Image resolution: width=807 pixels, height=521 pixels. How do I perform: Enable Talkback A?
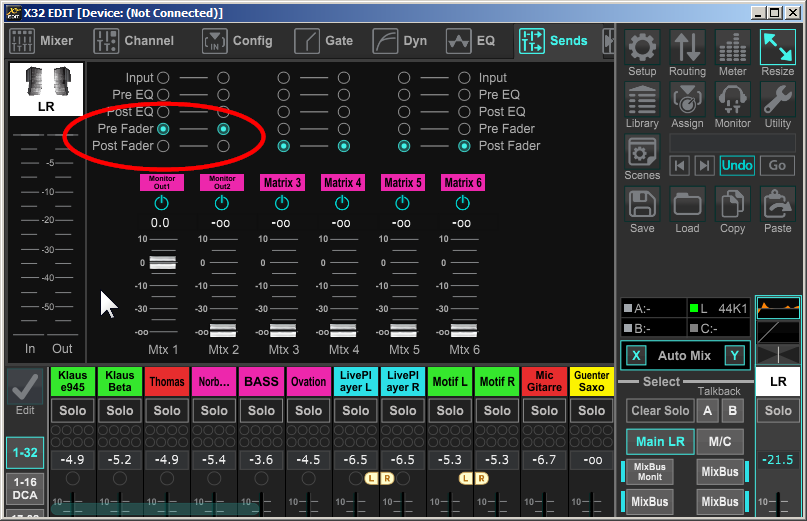point(708,411)
